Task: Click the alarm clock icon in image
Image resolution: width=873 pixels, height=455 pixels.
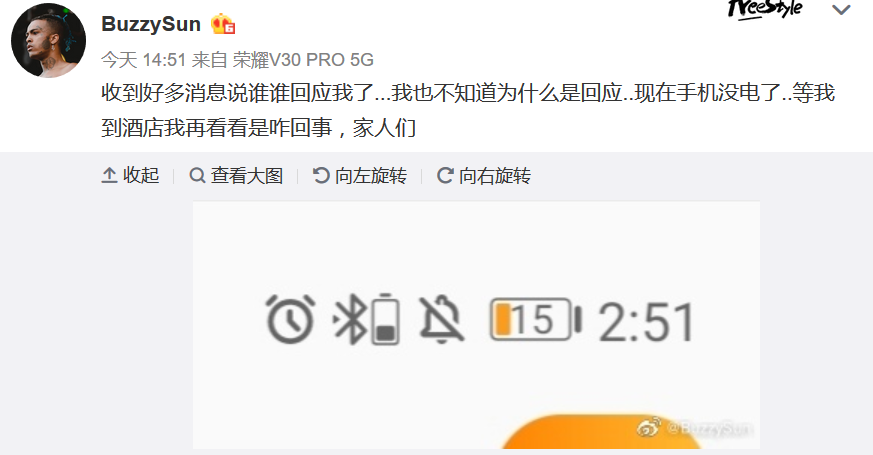Action: [290, 319]
